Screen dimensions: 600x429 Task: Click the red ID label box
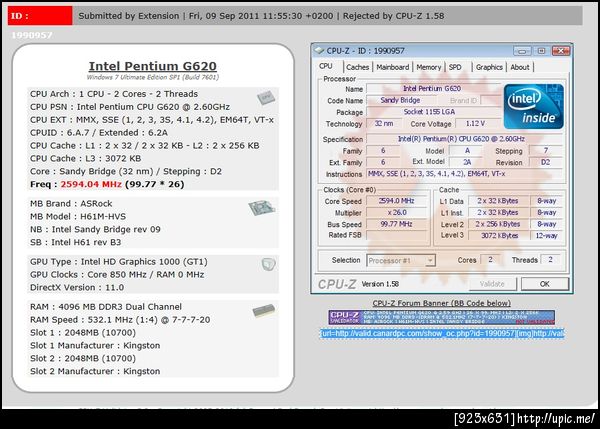40,16
